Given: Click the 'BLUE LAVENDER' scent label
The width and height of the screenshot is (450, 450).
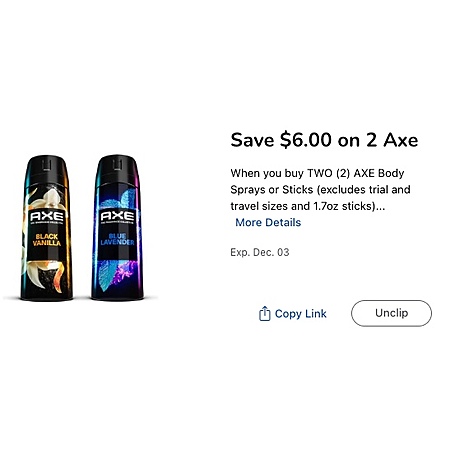Looking at the screenshot, I should coord(117,239).
